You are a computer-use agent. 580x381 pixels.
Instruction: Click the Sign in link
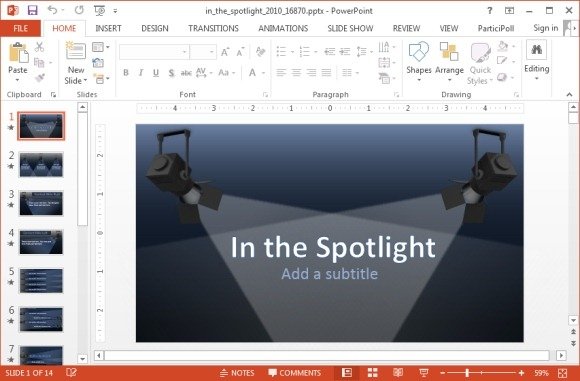[x=546, y=28]
